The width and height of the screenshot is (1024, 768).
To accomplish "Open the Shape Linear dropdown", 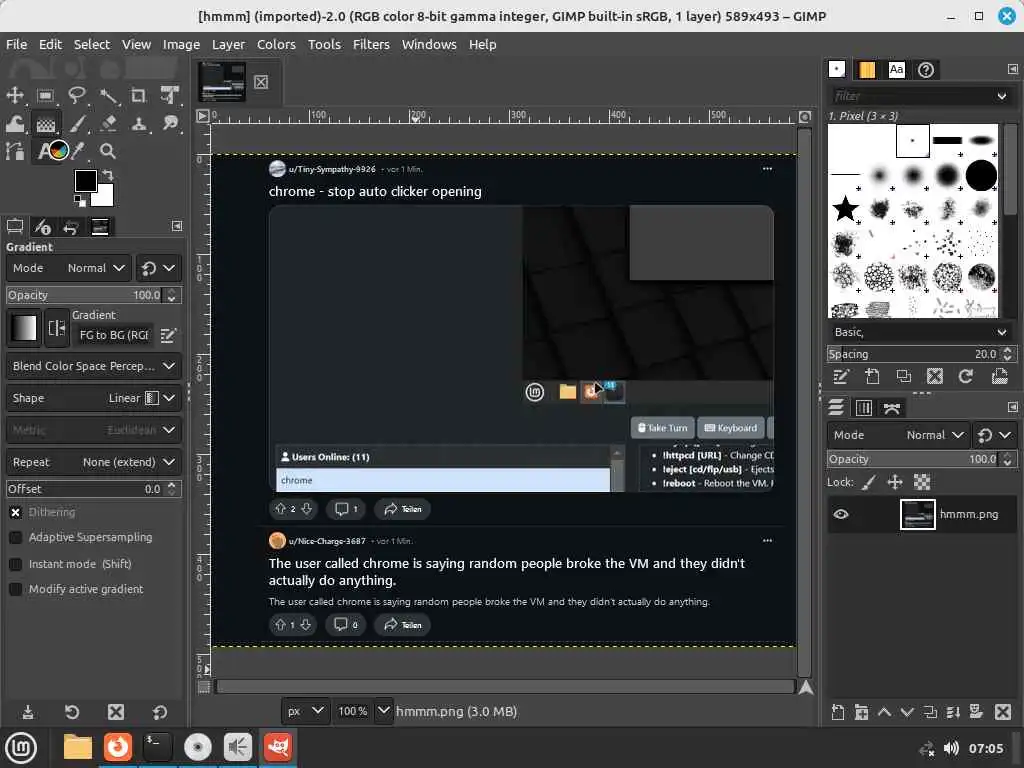I will point(93,398).
